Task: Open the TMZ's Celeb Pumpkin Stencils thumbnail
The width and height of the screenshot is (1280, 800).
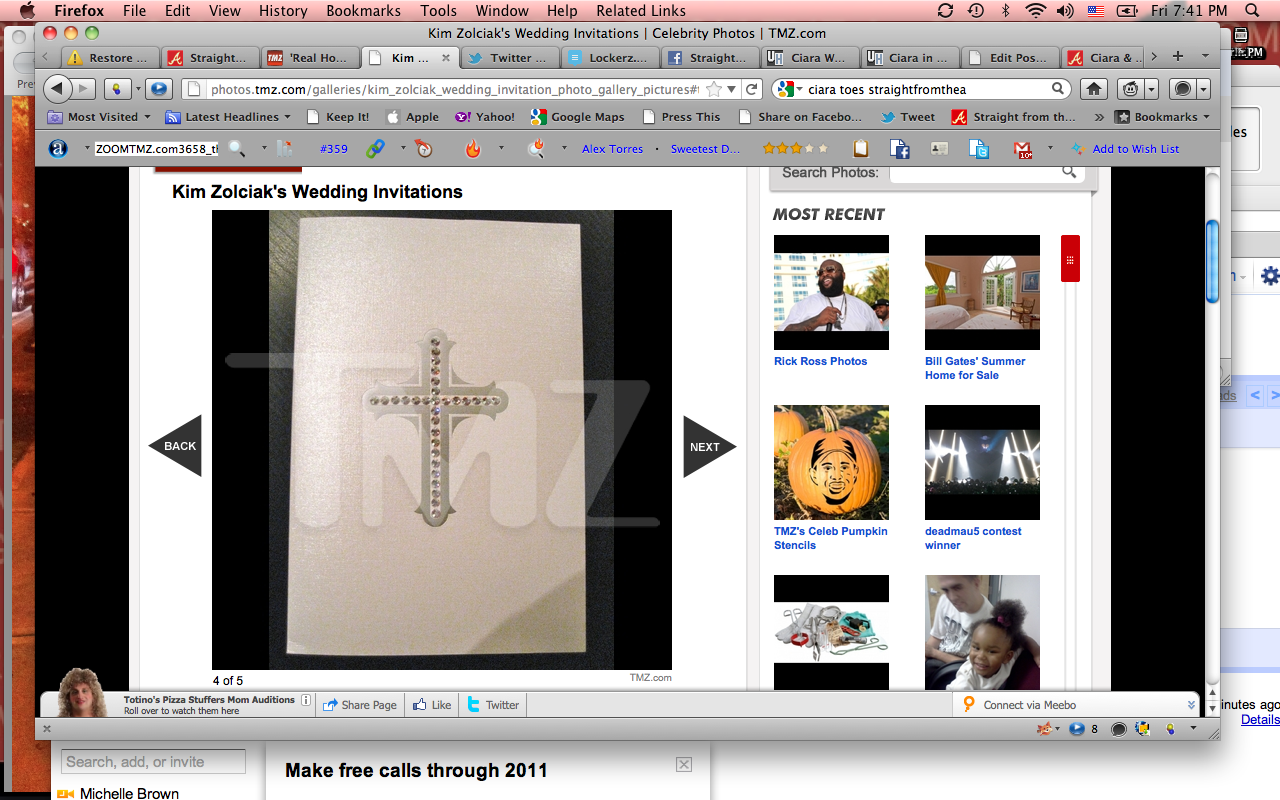Action: 831,462
